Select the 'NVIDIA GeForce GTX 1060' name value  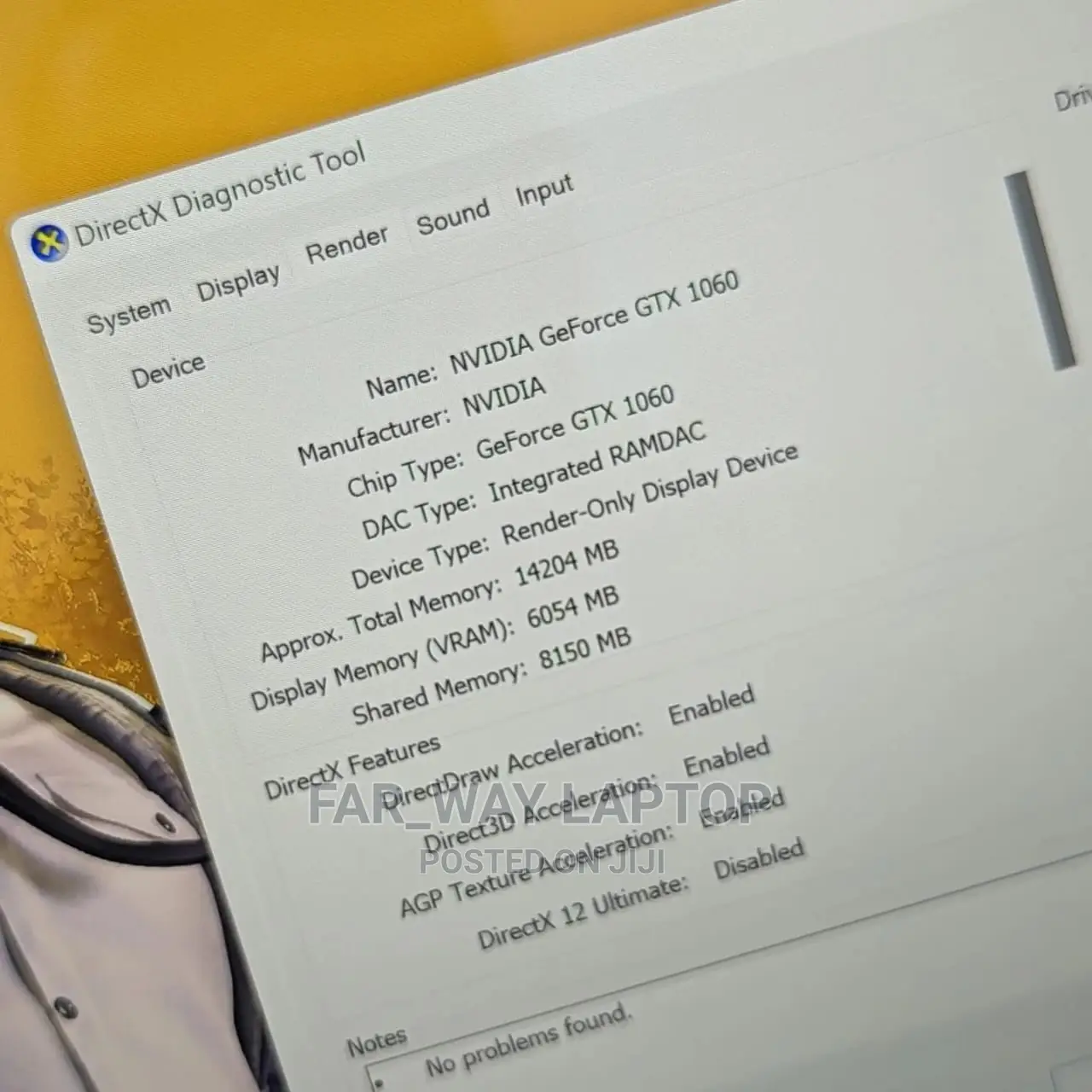[595, 322]
